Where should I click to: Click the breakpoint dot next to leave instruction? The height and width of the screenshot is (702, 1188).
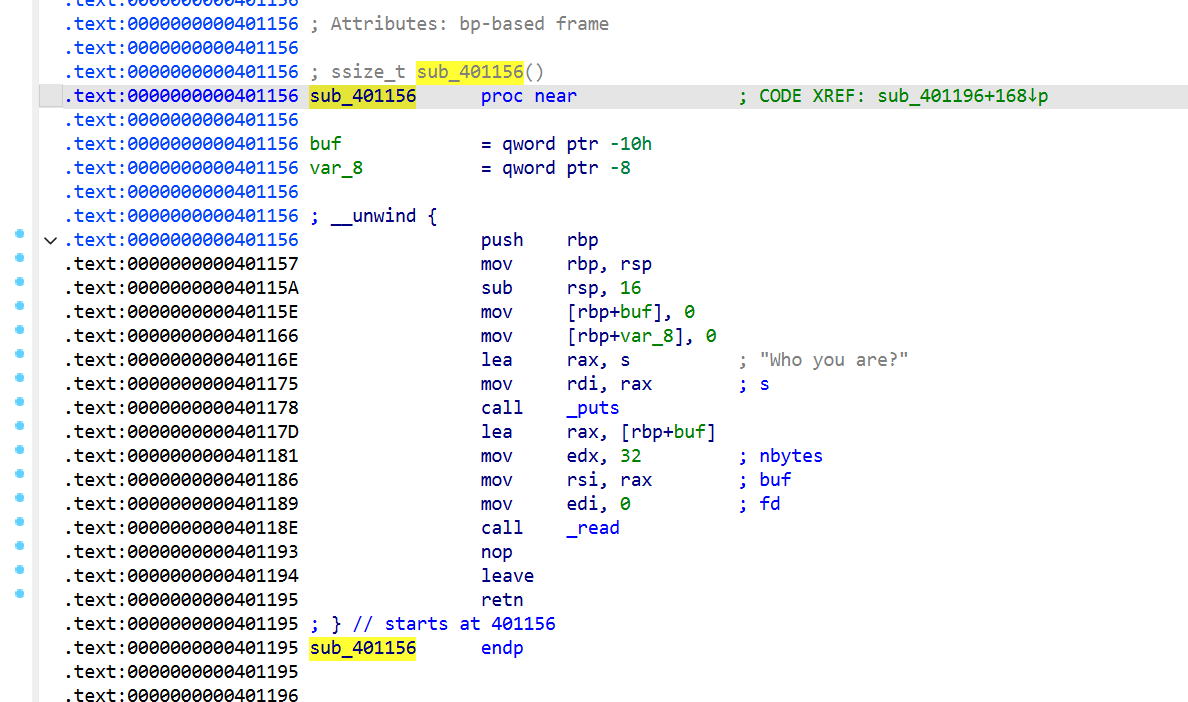[20, 569]
